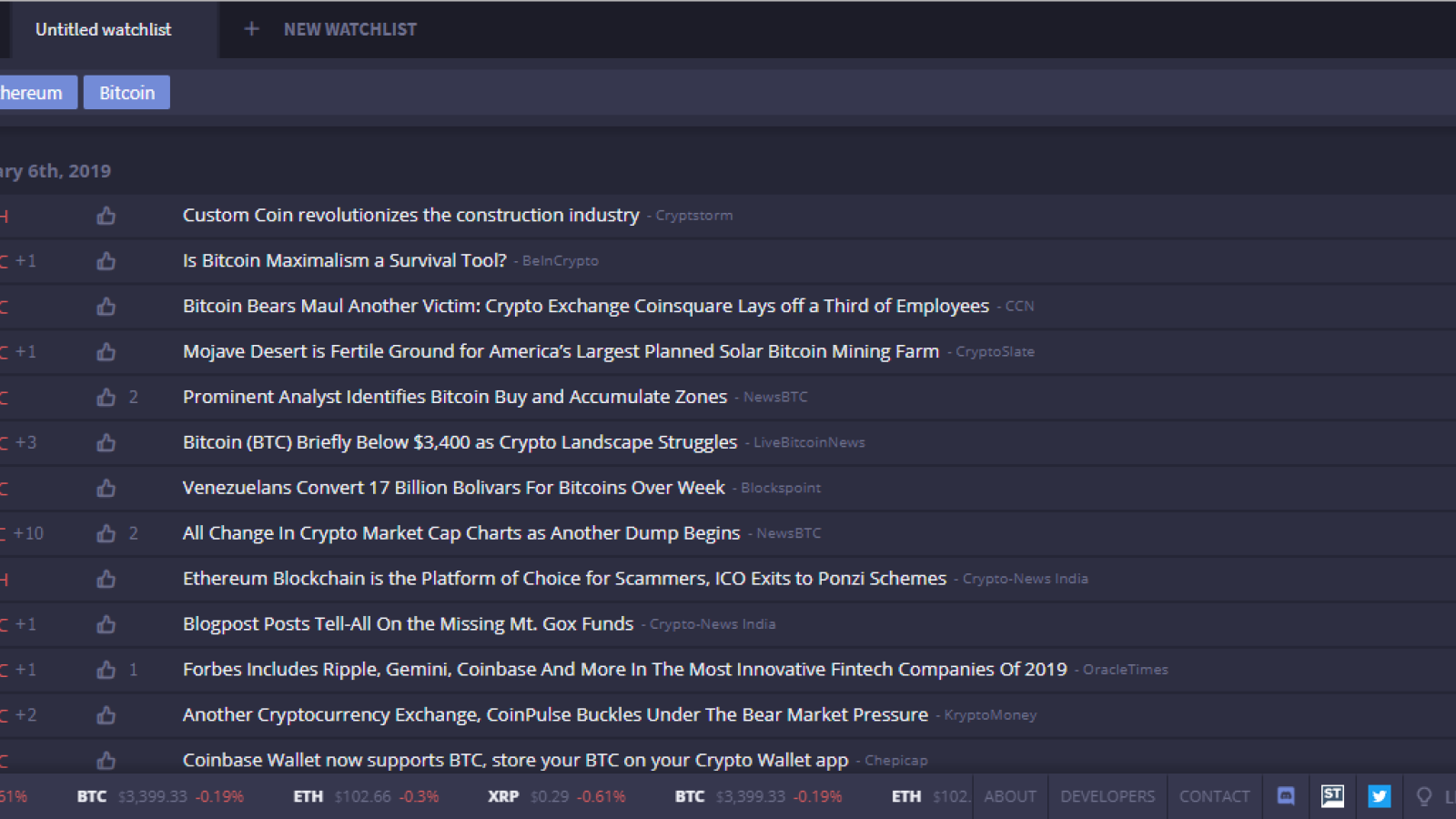
Task: Toggle the Bitcoin filter tag
Action: 126,93
